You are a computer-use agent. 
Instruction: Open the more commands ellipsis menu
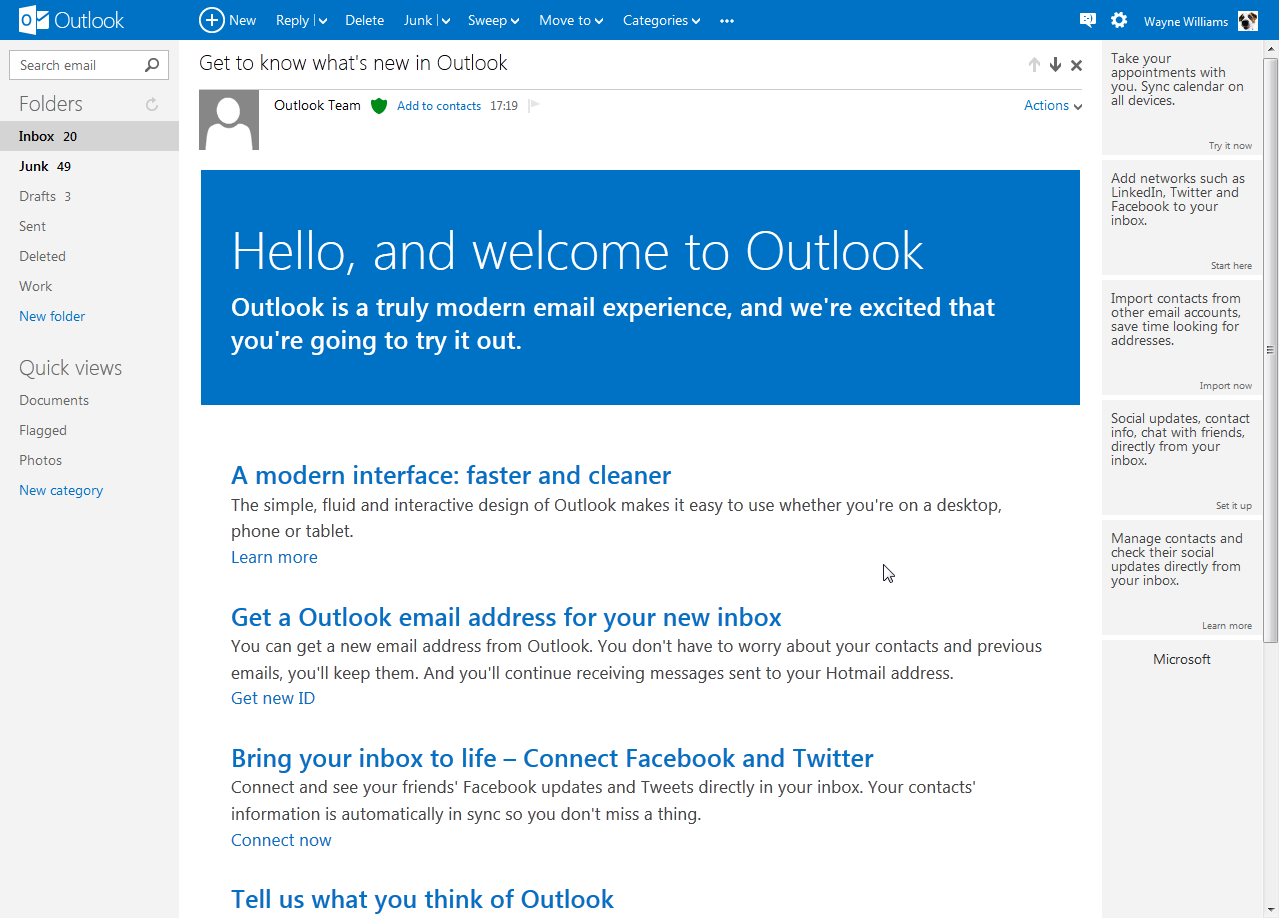pyautogui.click(x=727, y=20)
